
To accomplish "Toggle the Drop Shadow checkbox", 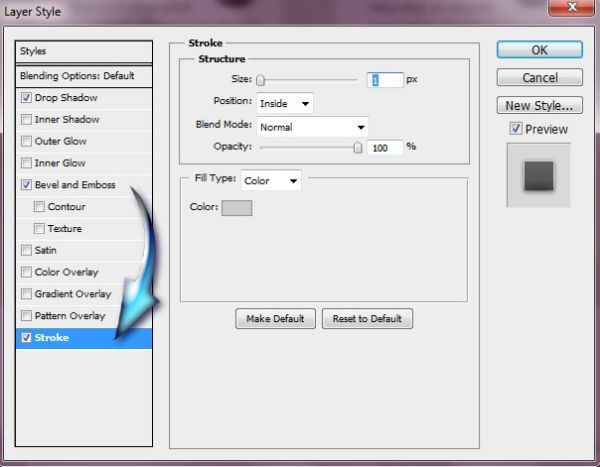I will click(x=26, y=98).
